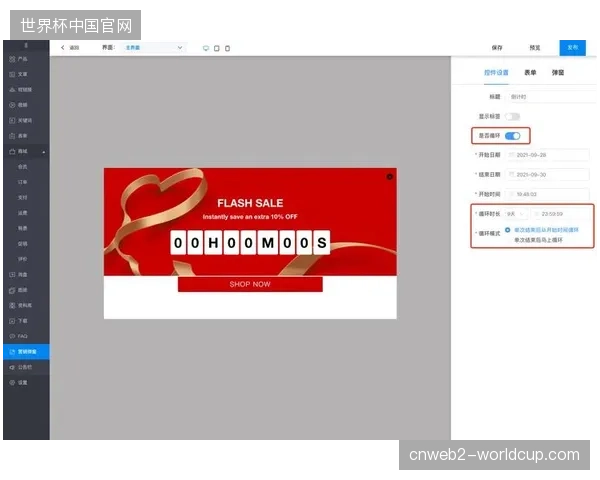The width and height of the screenshot is (600, 480).
Task: Click the SHOP NOW button
Action: [x=250, y=284]
